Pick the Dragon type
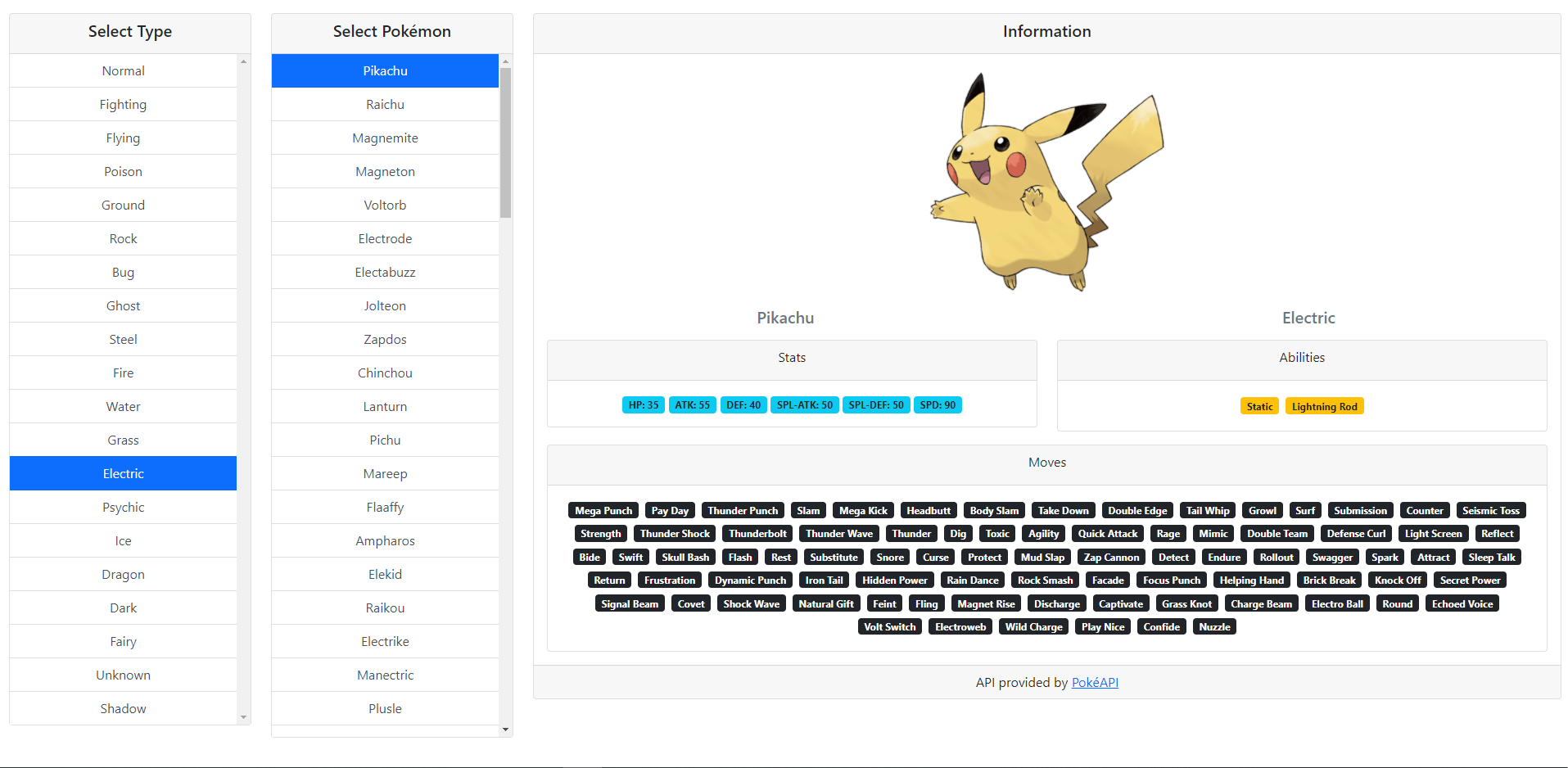 pyautogui.click(x=123, y=574)
